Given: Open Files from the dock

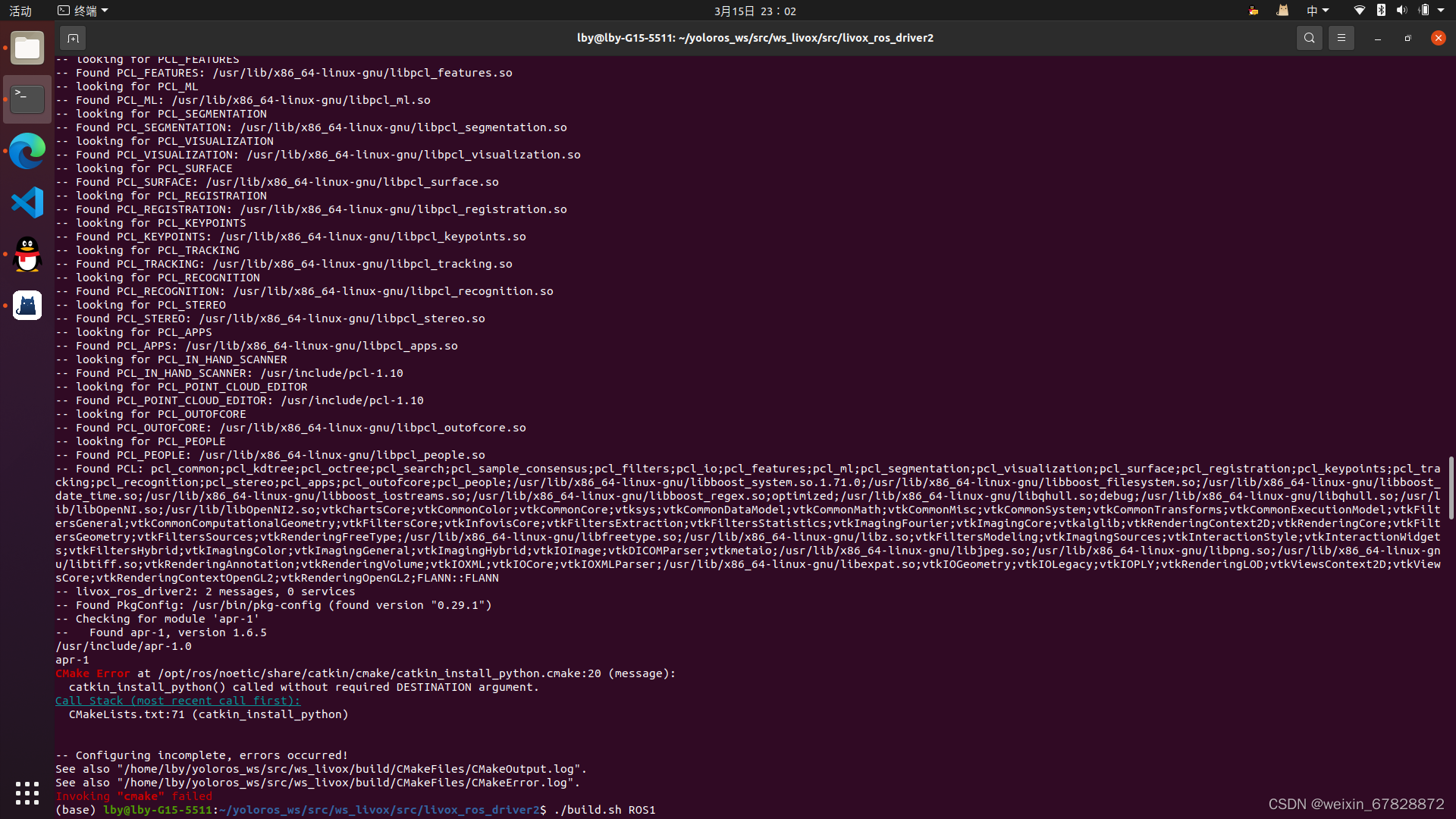Looking at the screenshot, I should [27, 49].
